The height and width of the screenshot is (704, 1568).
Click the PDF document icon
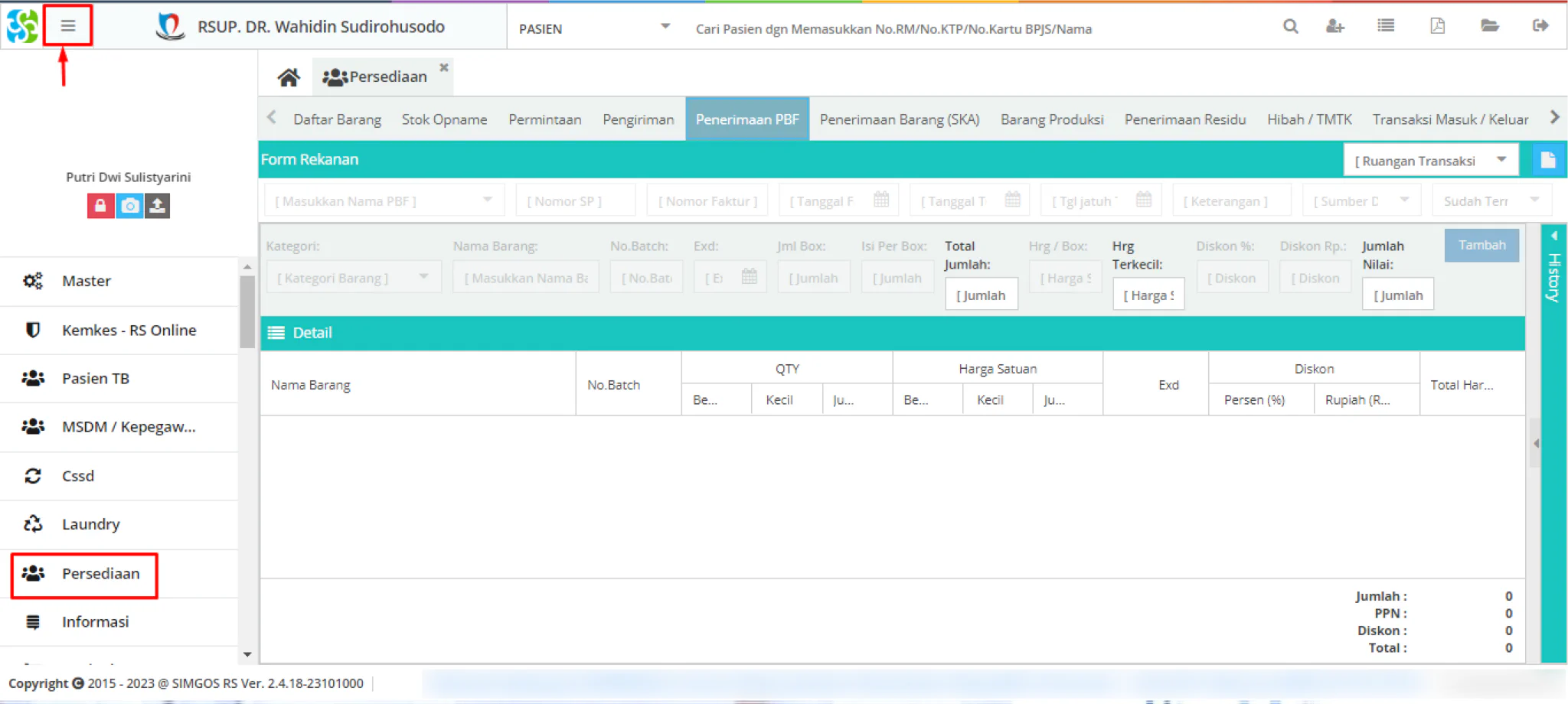pyautogui.click(x=1437, y=26)
